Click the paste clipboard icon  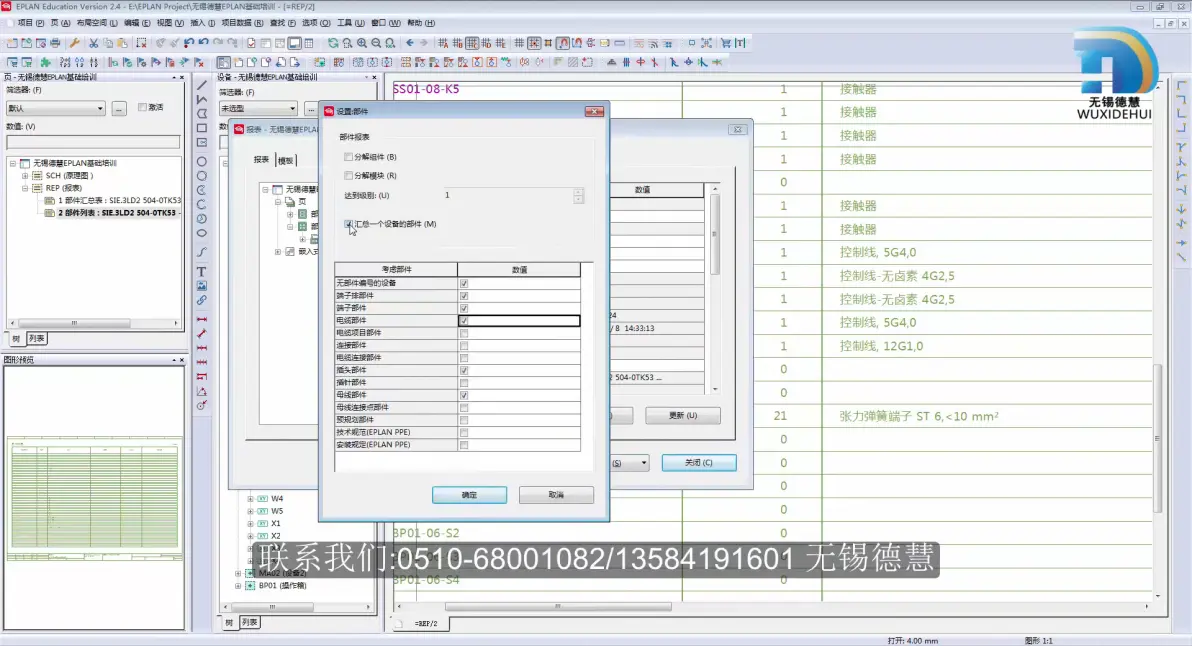(122, 43)
